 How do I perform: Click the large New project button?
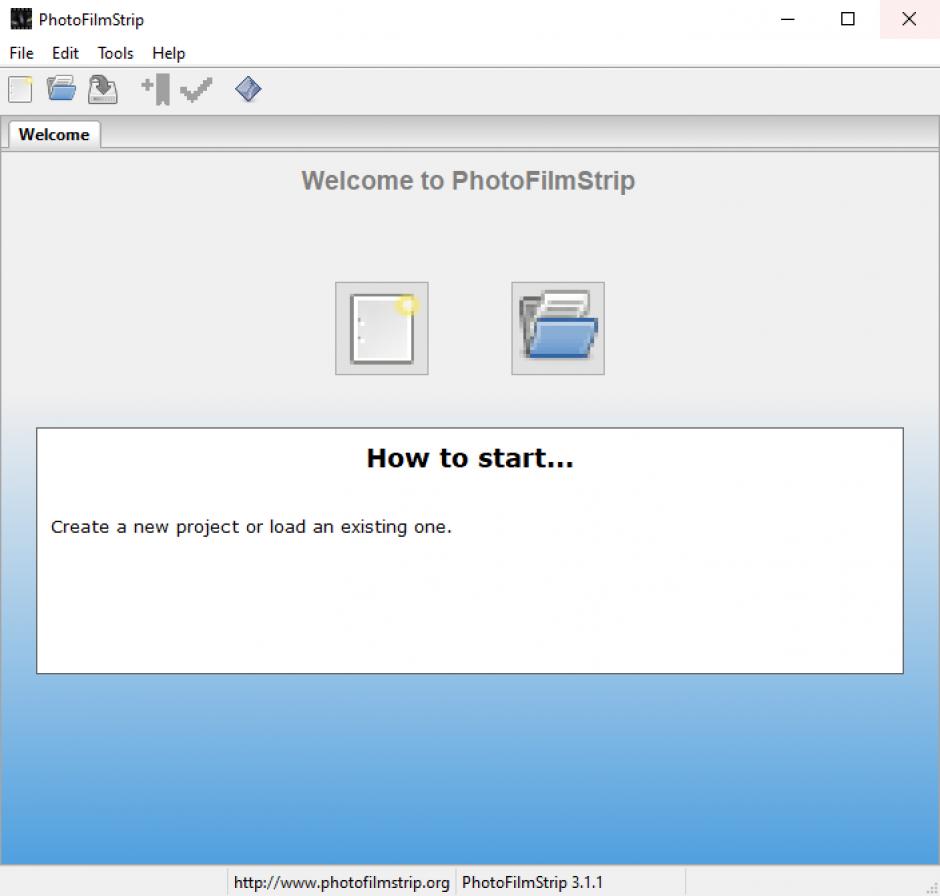(382, 328)
